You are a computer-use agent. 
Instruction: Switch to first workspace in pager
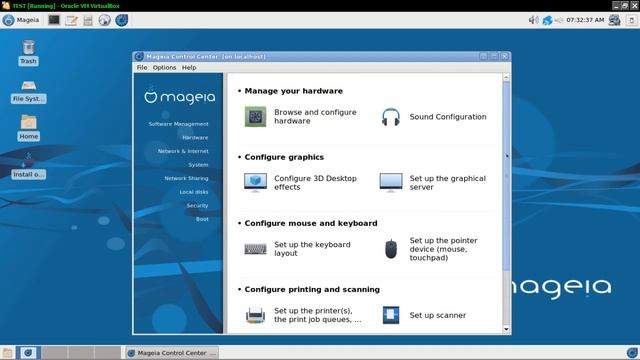tap(28, 353)
